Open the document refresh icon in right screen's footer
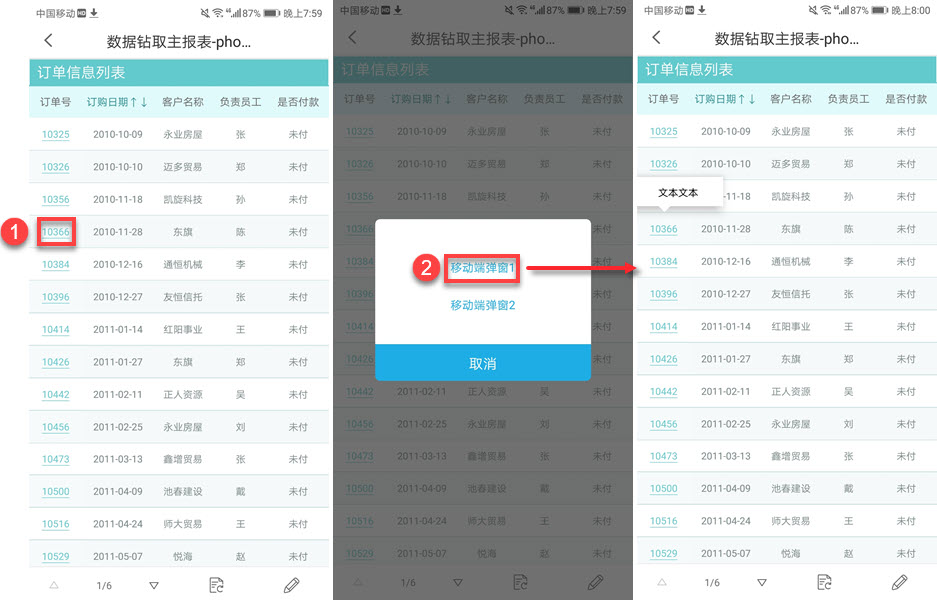This screenshot has width=937, height=603. [x=824, y=582]
